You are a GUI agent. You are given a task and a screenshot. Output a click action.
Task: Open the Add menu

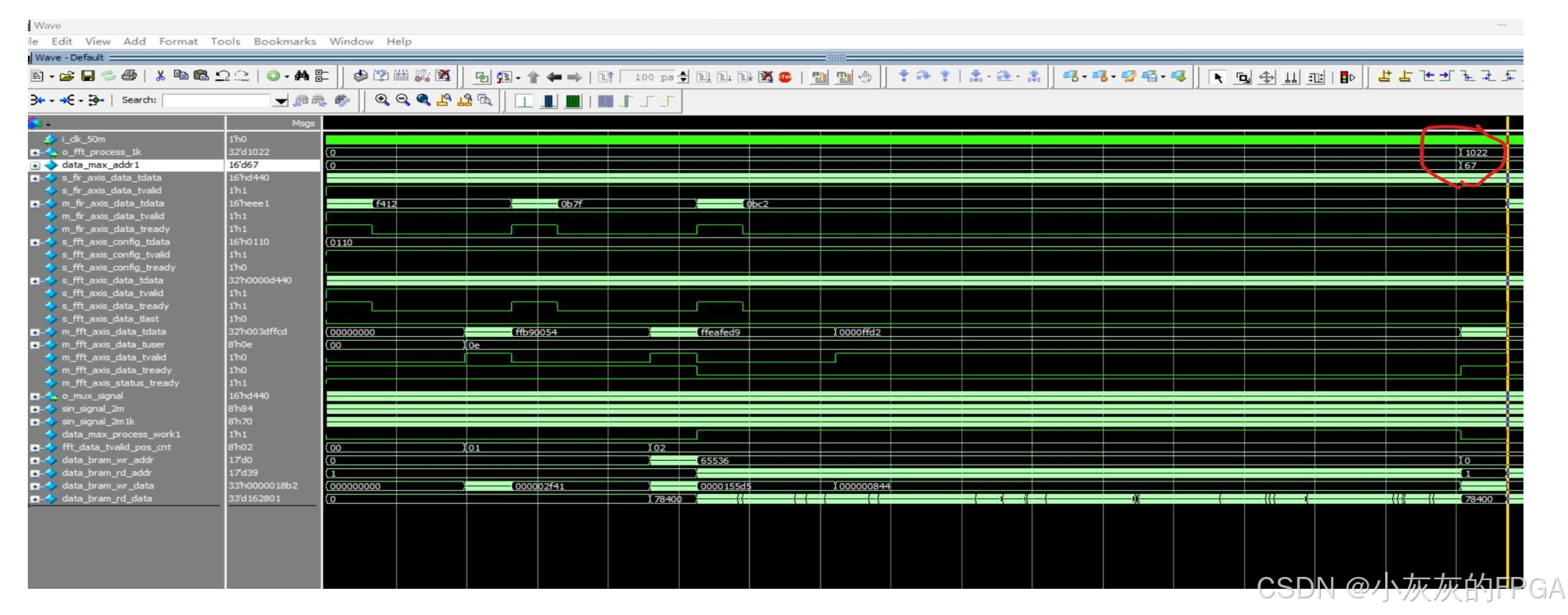pyautogui.click(x=134, y=41)
